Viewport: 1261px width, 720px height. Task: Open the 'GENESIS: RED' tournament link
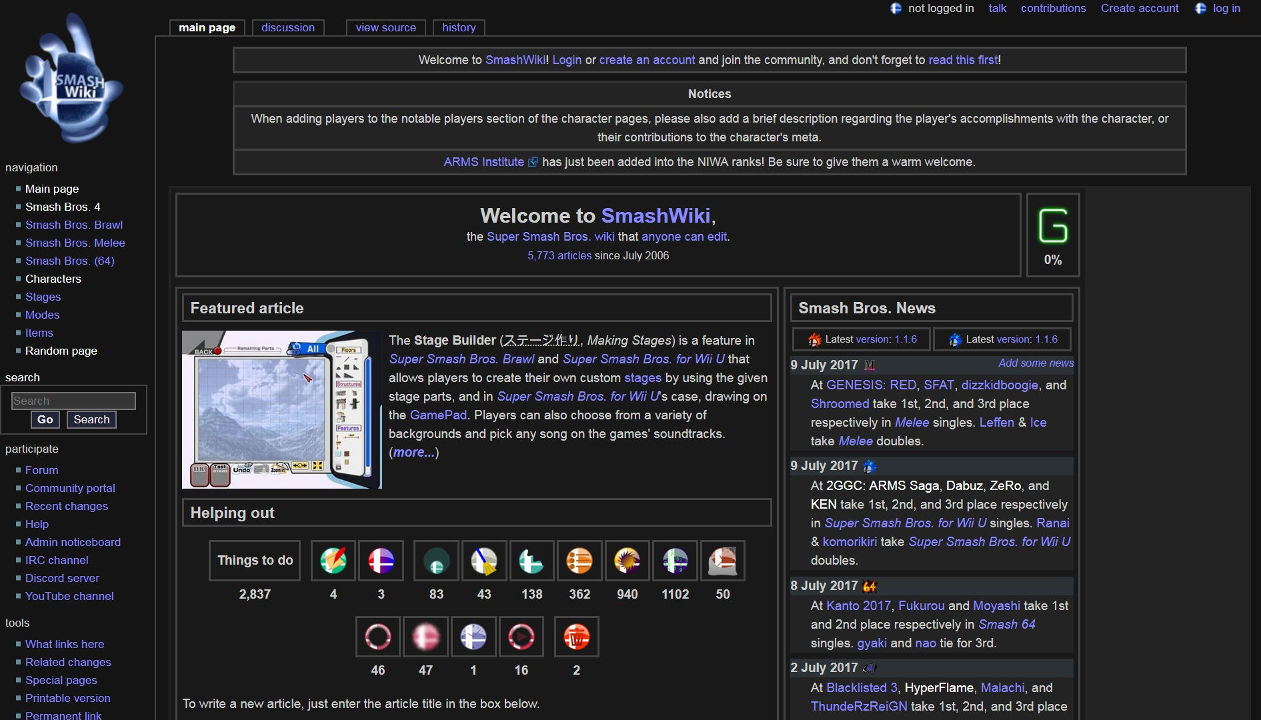pos(871,385)
